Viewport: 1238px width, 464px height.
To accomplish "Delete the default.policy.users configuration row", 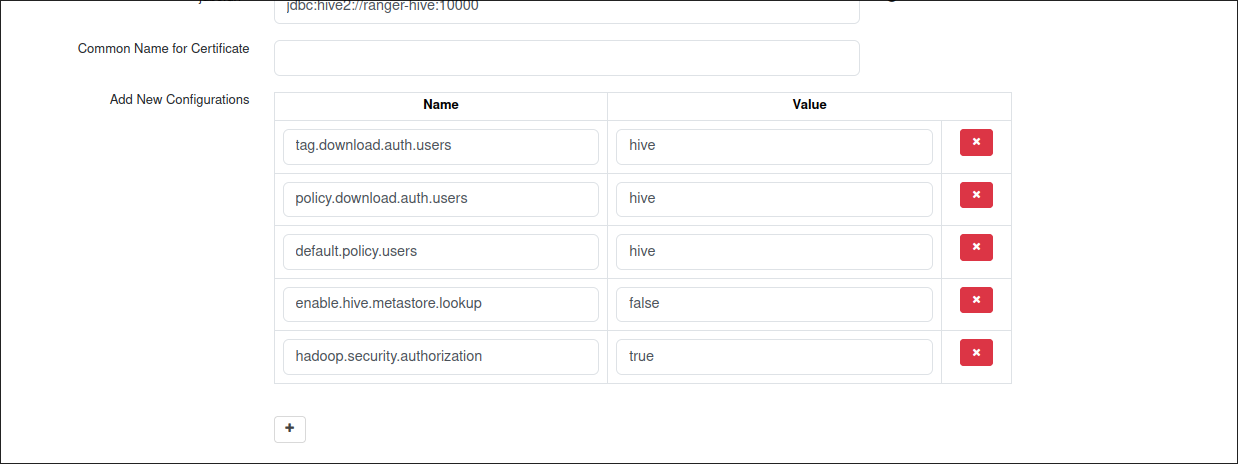I will point(976,247).
